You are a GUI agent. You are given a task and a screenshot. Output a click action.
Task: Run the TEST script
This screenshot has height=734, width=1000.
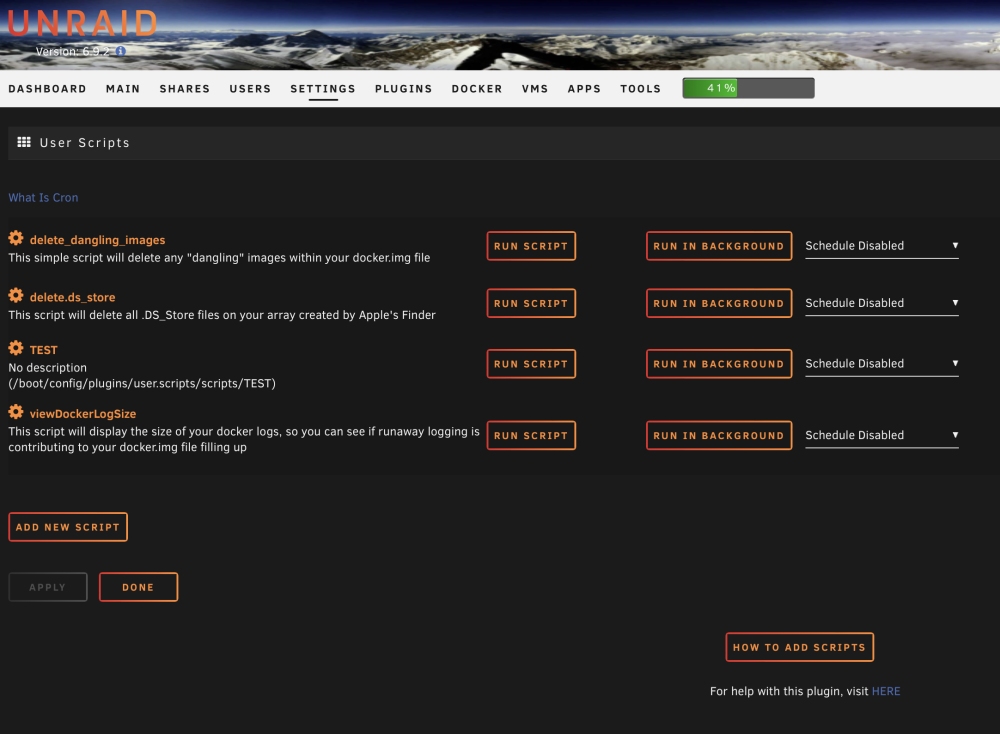(531, 364)
